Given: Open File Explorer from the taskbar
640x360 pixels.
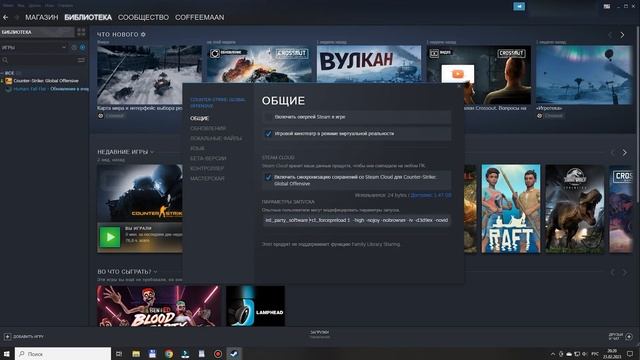Looking at the screenshot, I should click(x=136, y=354).
